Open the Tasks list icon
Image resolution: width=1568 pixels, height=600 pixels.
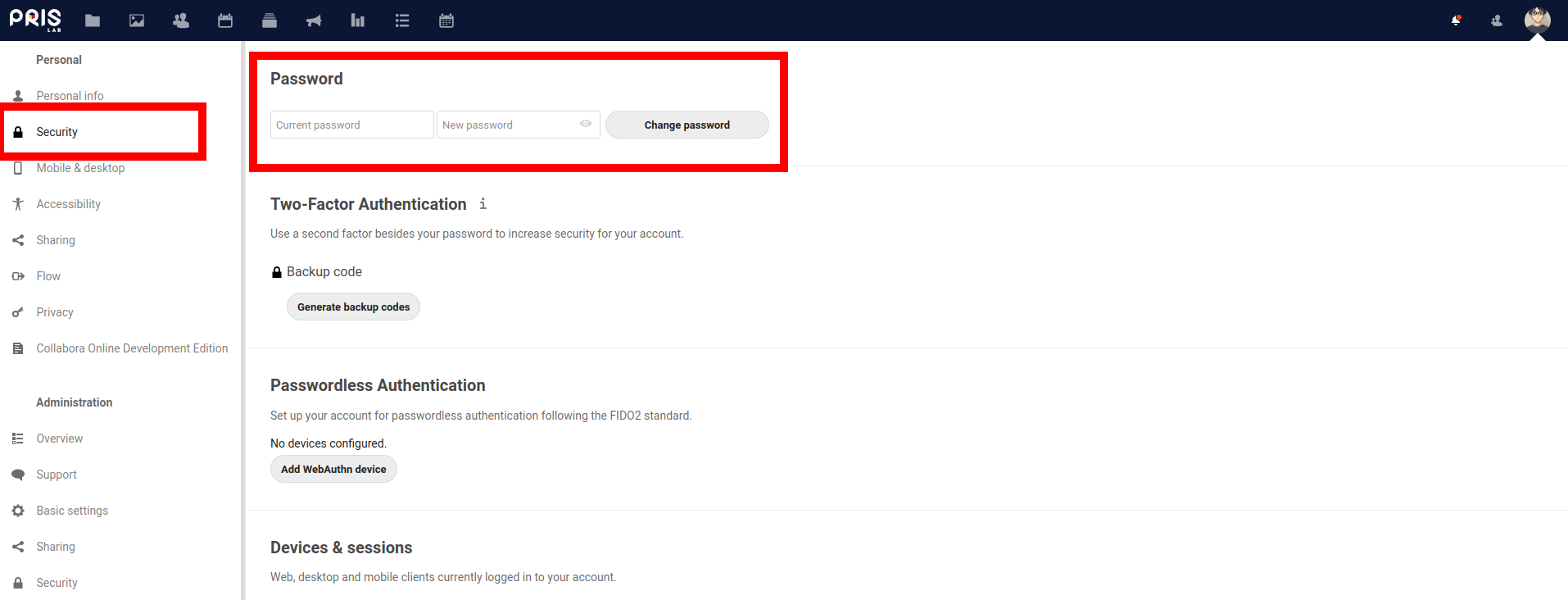[x=402, y=20]
